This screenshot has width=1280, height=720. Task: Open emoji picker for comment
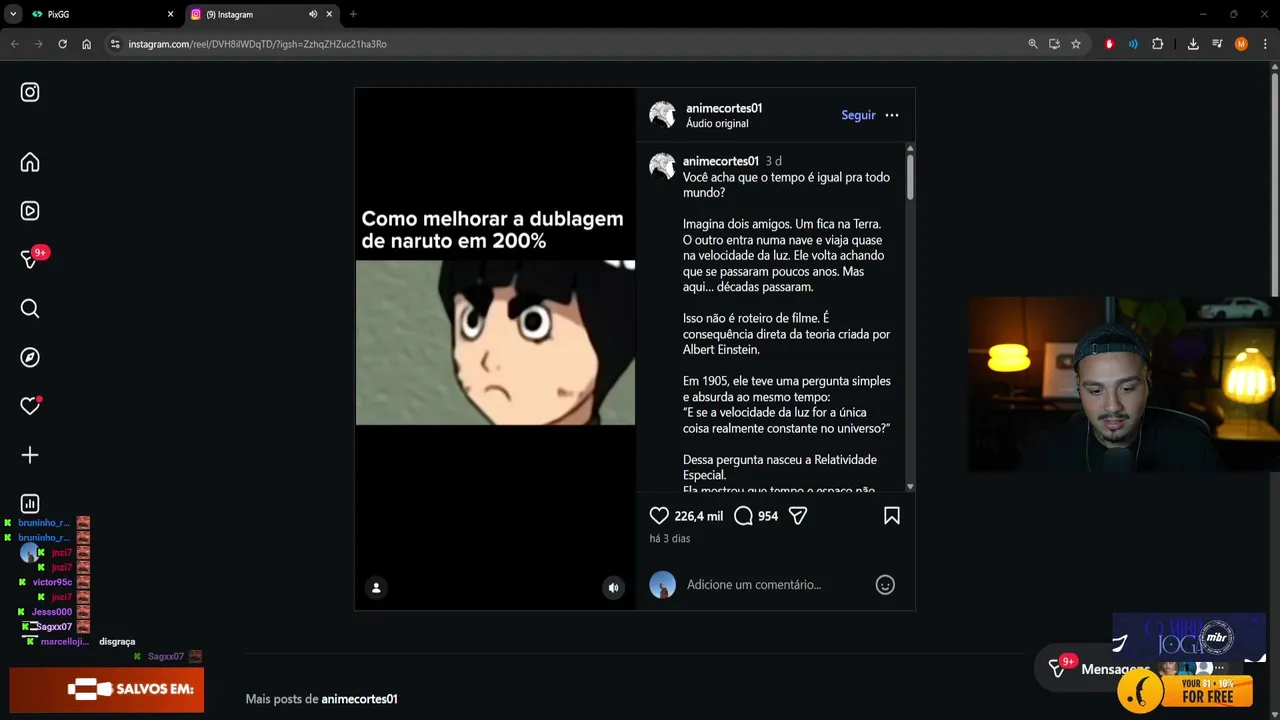click(x=885, y=585)
